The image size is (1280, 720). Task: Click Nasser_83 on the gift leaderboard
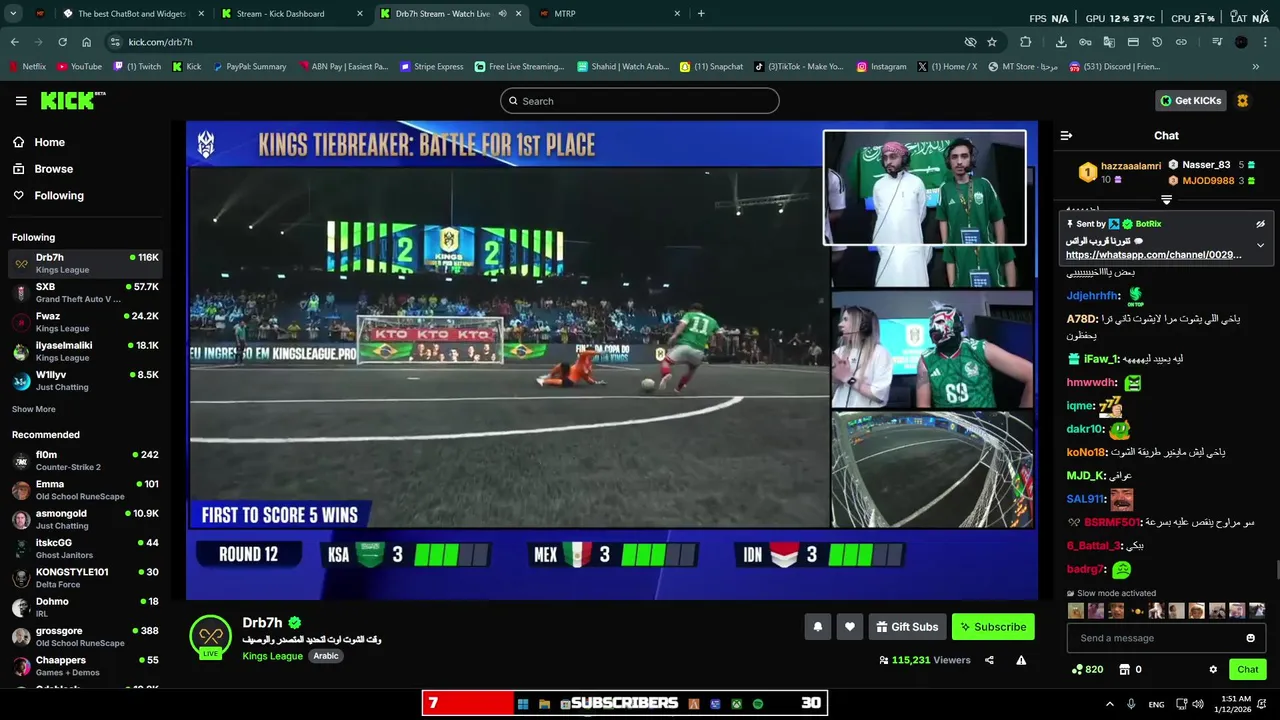(1206, 165)
